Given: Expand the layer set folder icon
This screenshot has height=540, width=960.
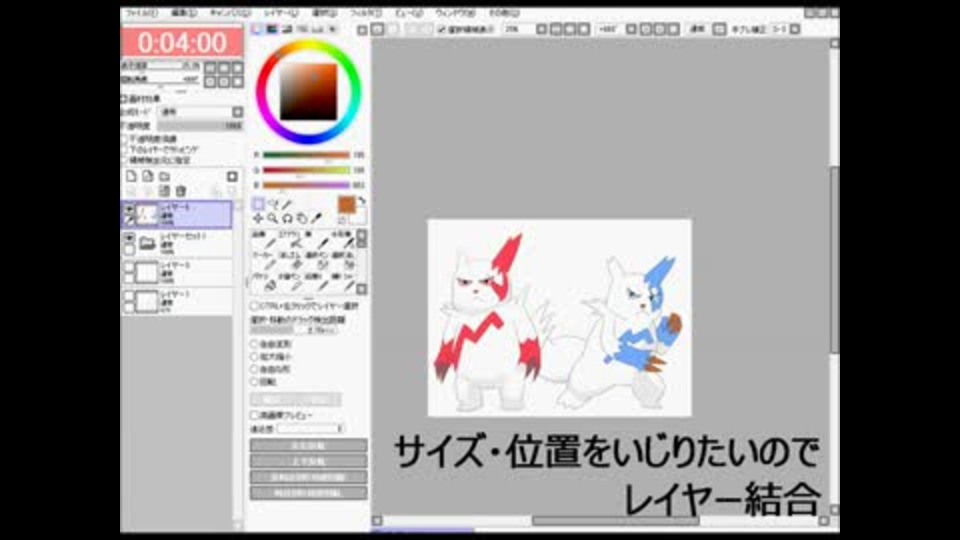Looking at the screenshot, I should (147, 244).
